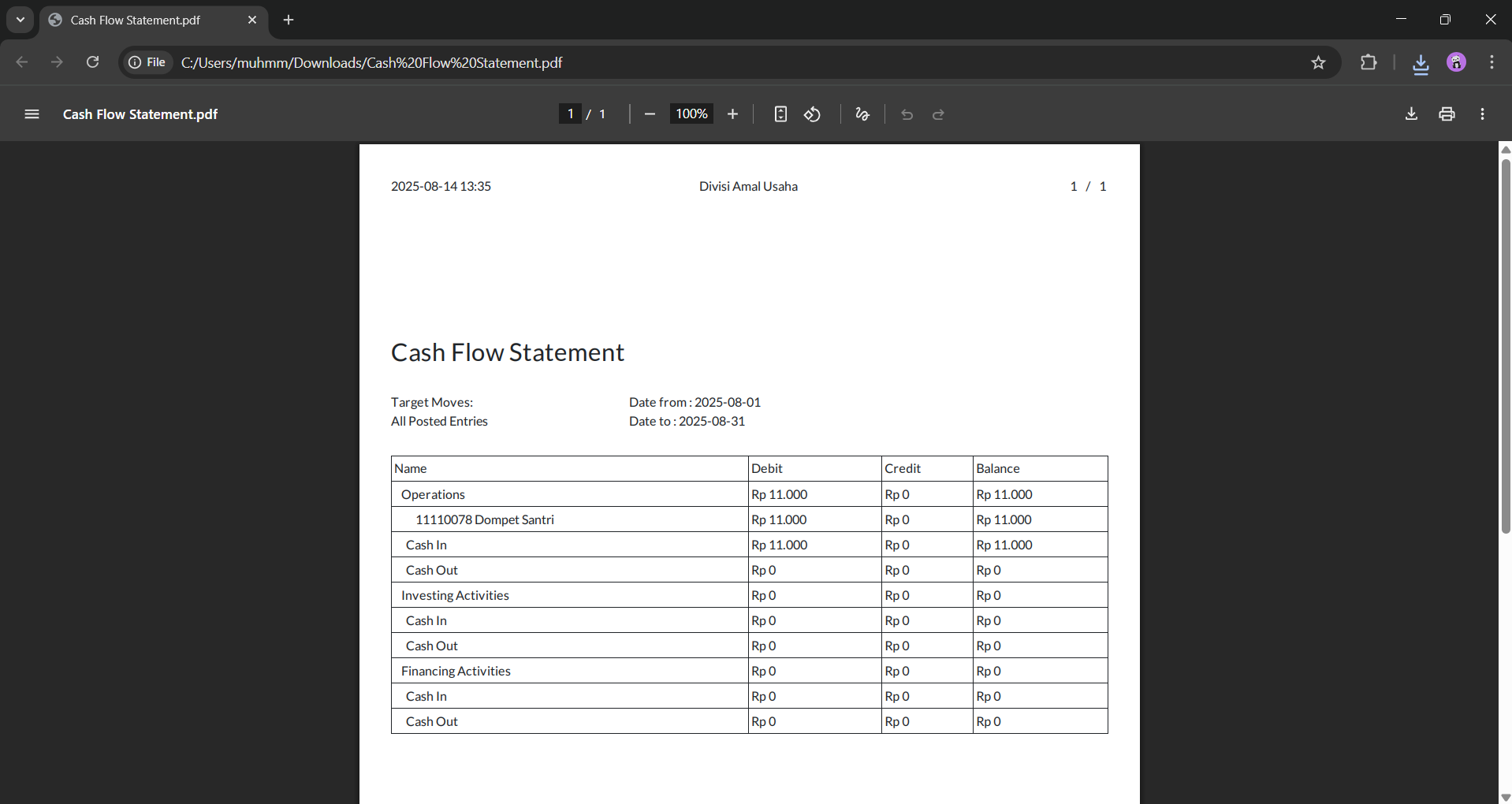Select the Cash Flow Statement.pdf tab
Image resolution: width=1512 pixels, height=804 pixels.
click(142, 20)
